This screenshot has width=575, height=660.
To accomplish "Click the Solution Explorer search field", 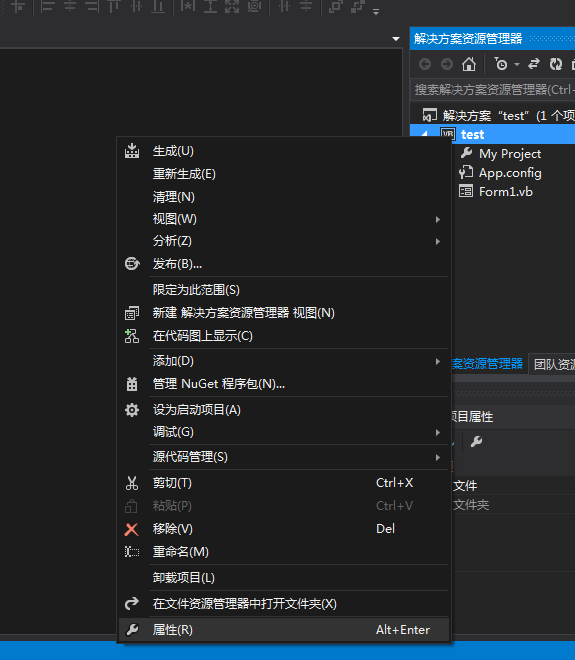I will point(492,90).
